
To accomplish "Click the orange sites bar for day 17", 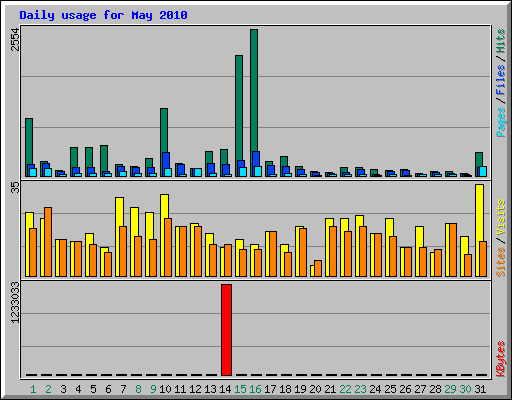I will (x=273, y=254).
